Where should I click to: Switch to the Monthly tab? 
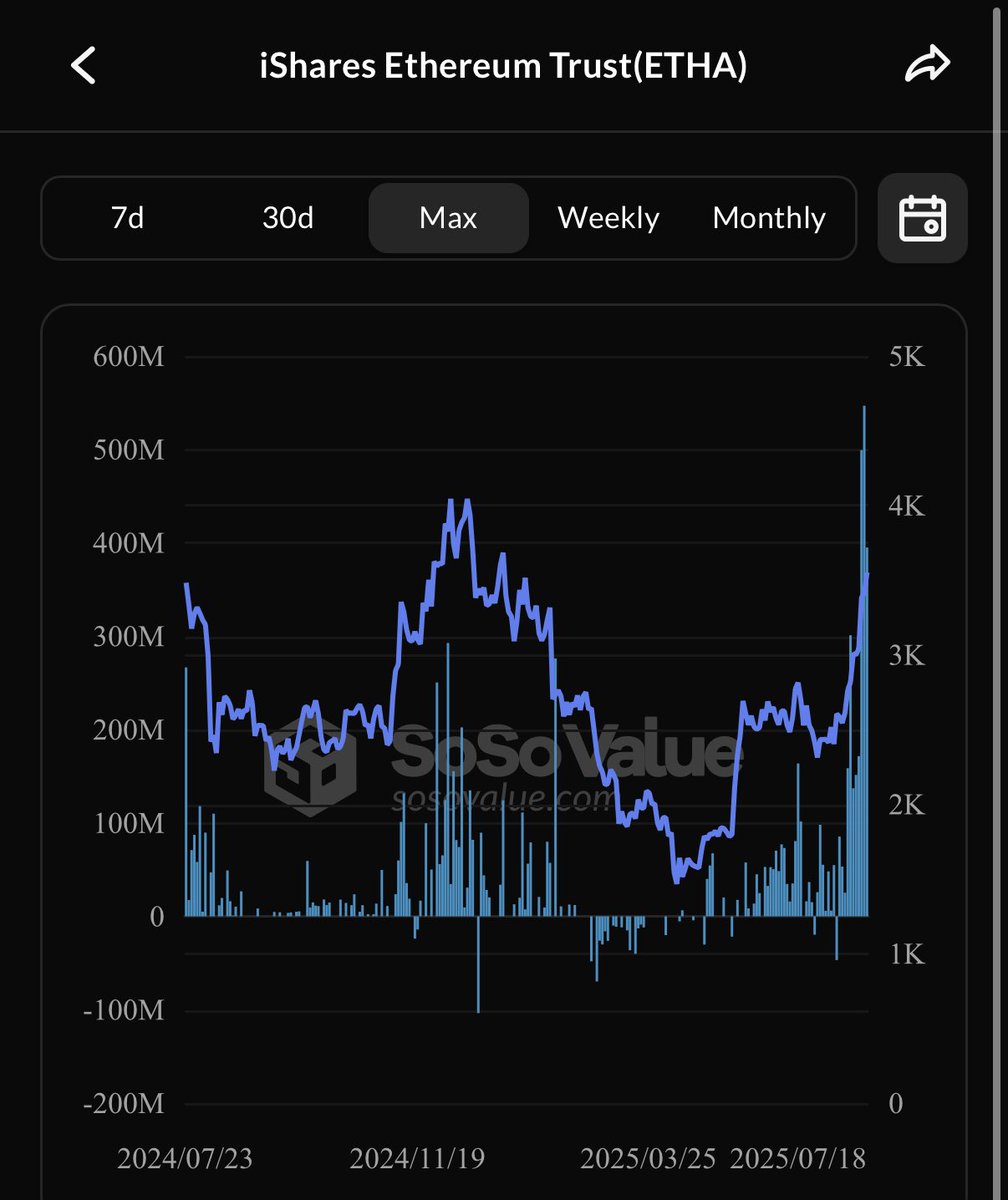tap(769, 218)
